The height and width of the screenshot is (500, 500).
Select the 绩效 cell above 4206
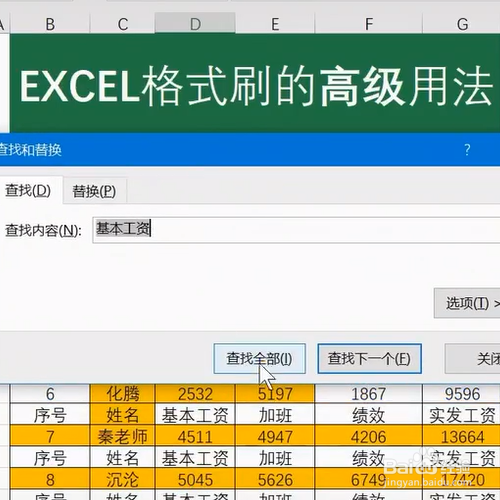tap(368, 415)
